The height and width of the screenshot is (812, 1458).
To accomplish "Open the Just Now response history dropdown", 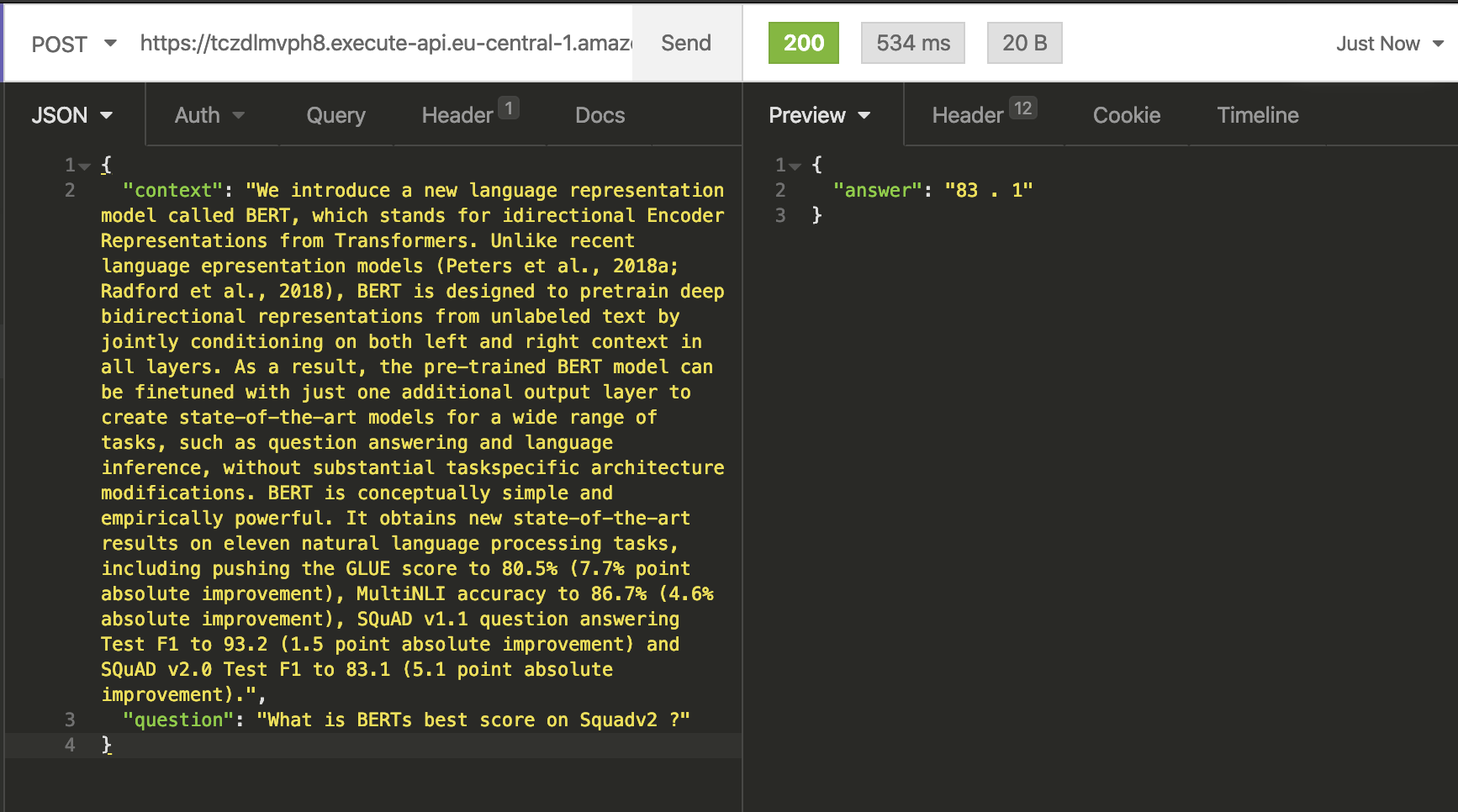I will (x=1389, y=44).
